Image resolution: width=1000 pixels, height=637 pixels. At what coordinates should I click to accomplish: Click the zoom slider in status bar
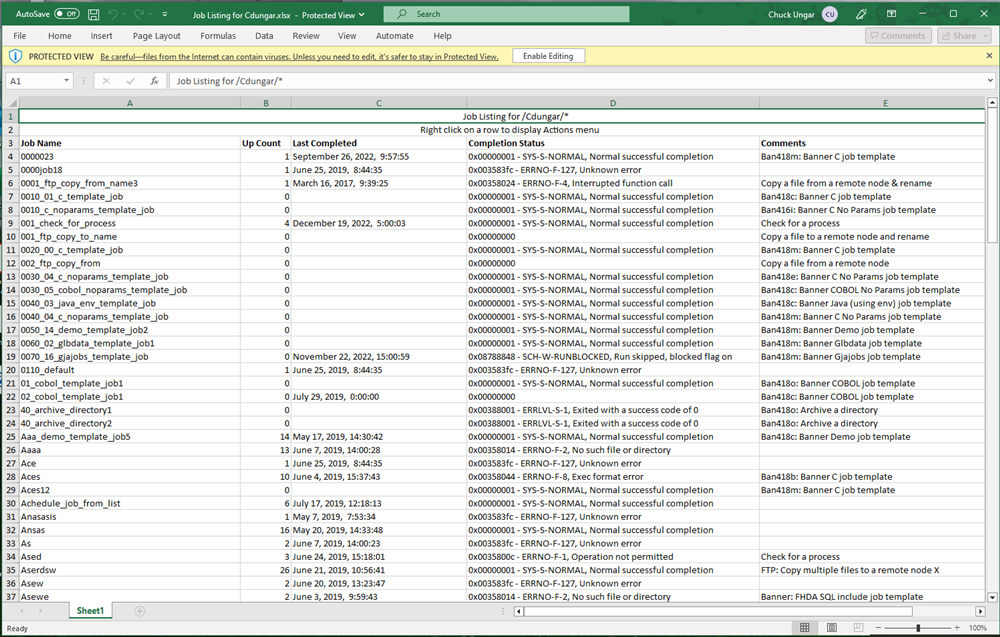(x=918, y=628)
